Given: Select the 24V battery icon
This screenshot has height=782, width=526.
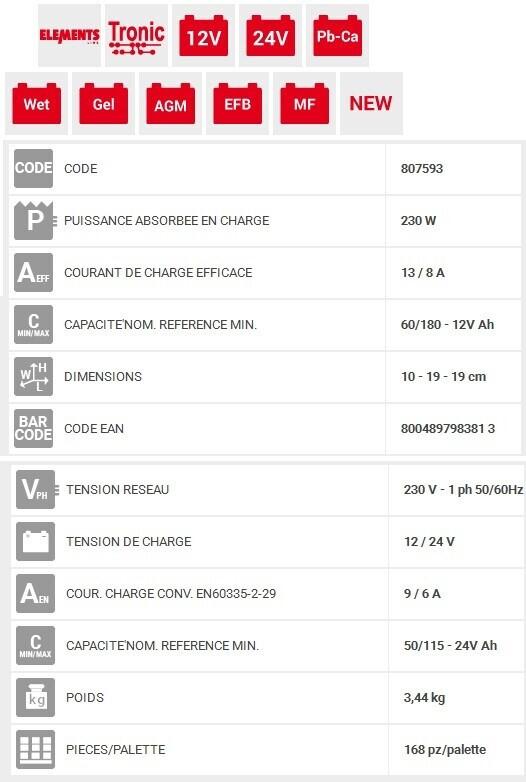Looking at the screenshot, I should 270,35.
